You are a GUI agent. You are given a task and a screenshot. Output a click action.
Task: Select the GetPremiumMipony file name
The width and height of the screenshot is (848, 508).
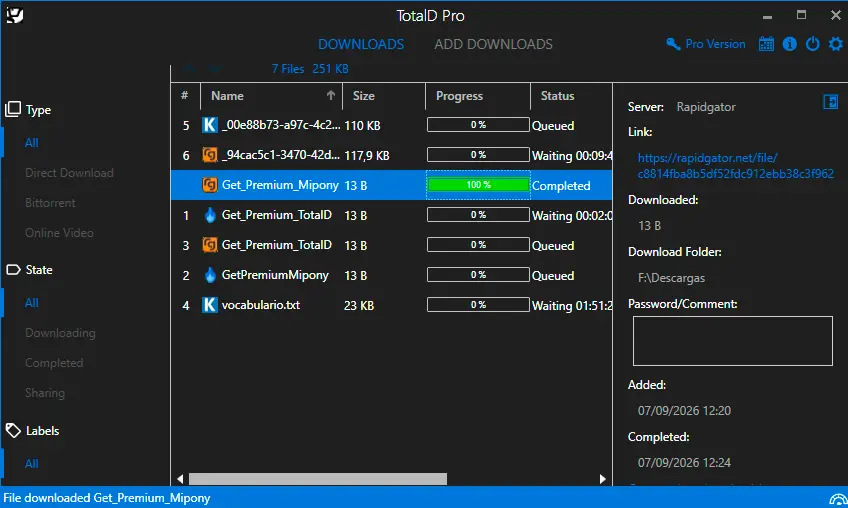point(275,275)
